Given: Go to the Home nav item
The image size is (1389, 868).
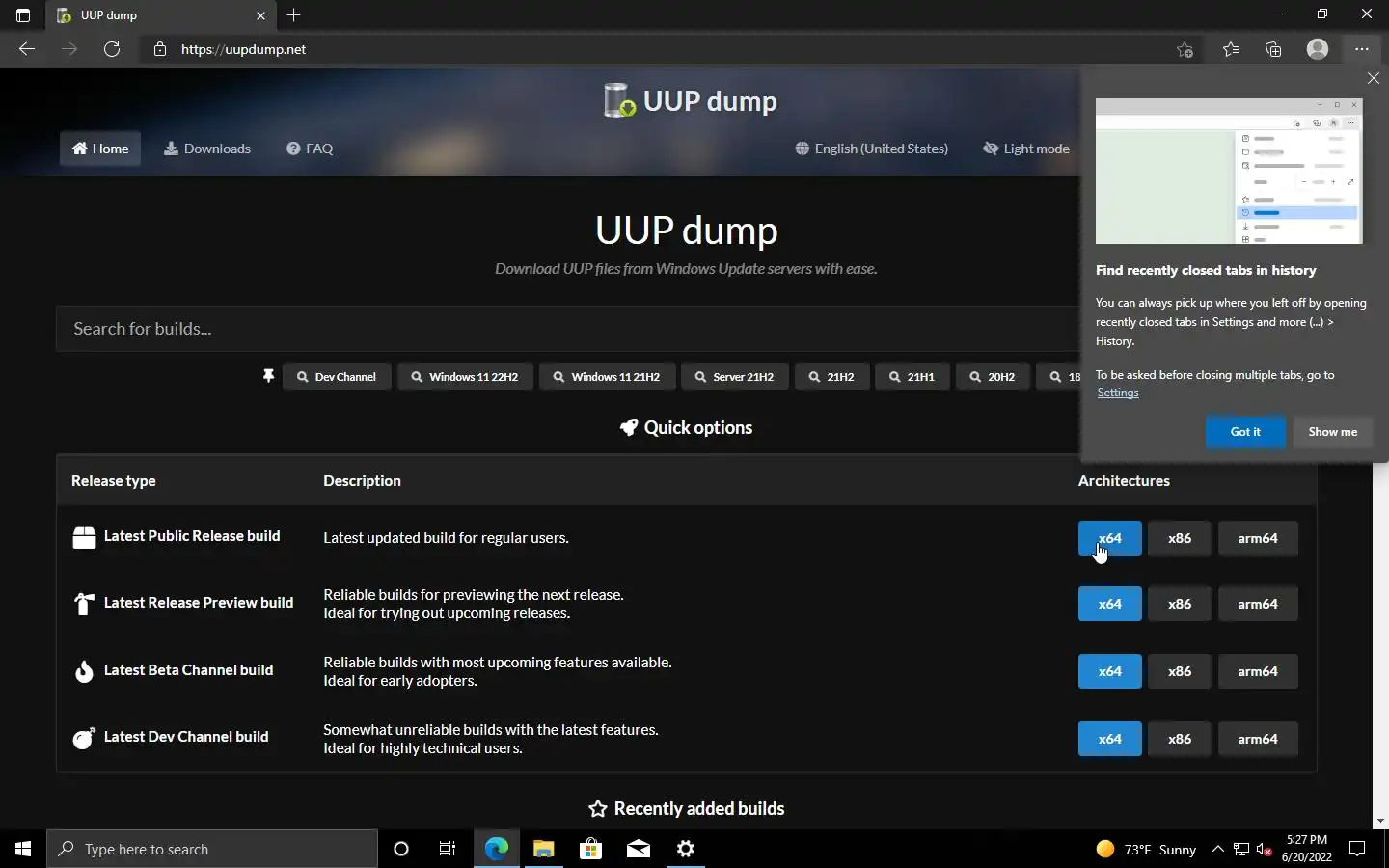Looking at the screenshot, I should (x=100, y=149).
